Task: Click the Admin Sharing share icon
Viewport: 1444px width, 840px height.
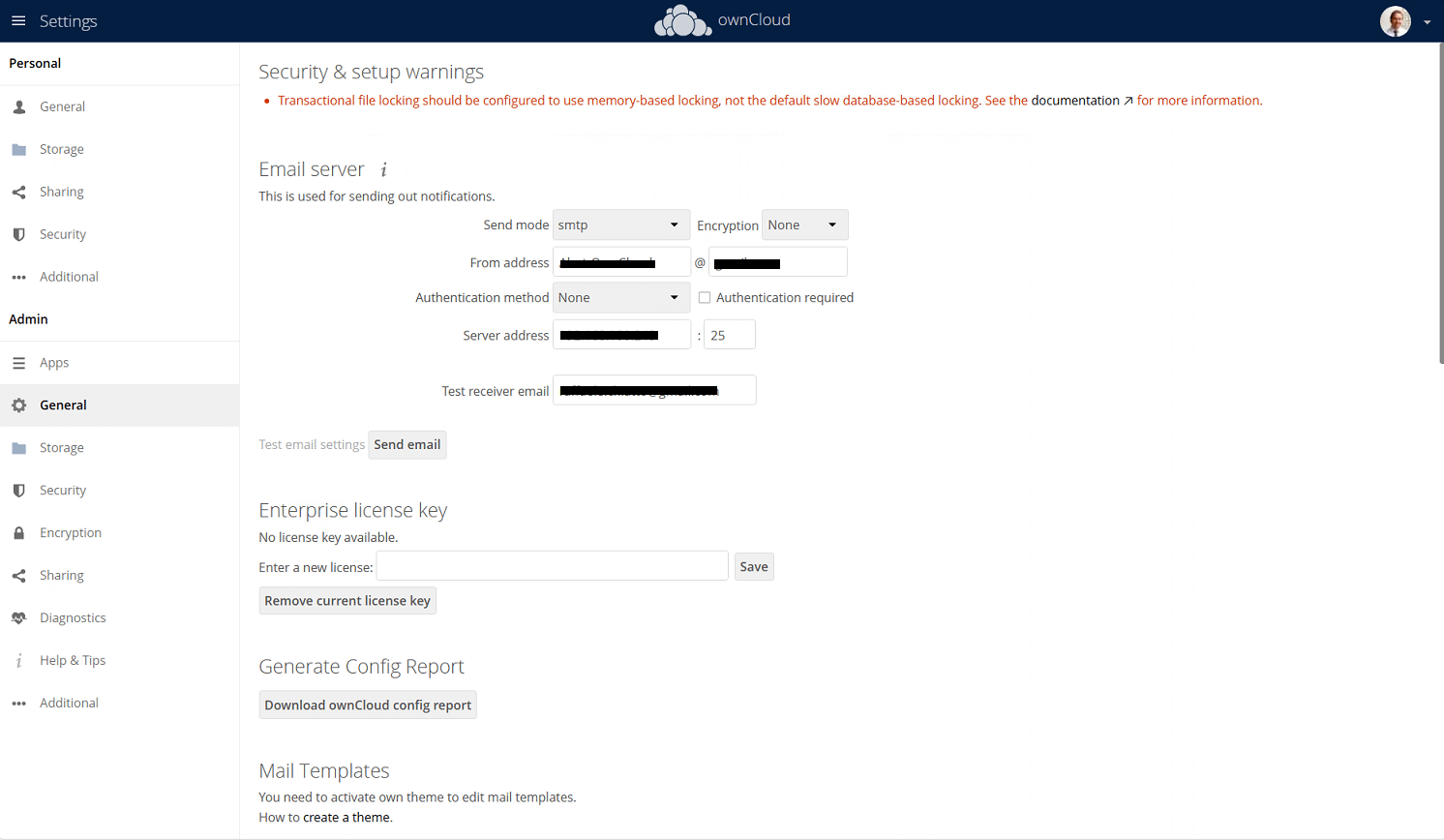Action: pyautogui.click(x=18, y=576)
